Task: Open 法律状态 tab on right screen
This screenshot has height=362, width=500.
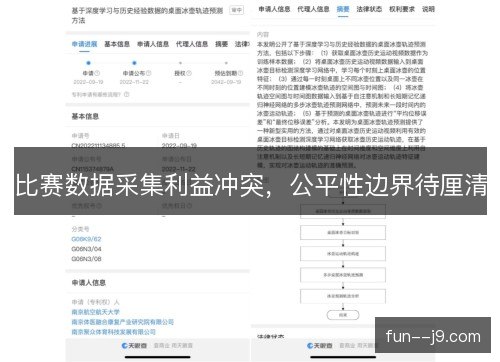Action: [x=369, y=9]
